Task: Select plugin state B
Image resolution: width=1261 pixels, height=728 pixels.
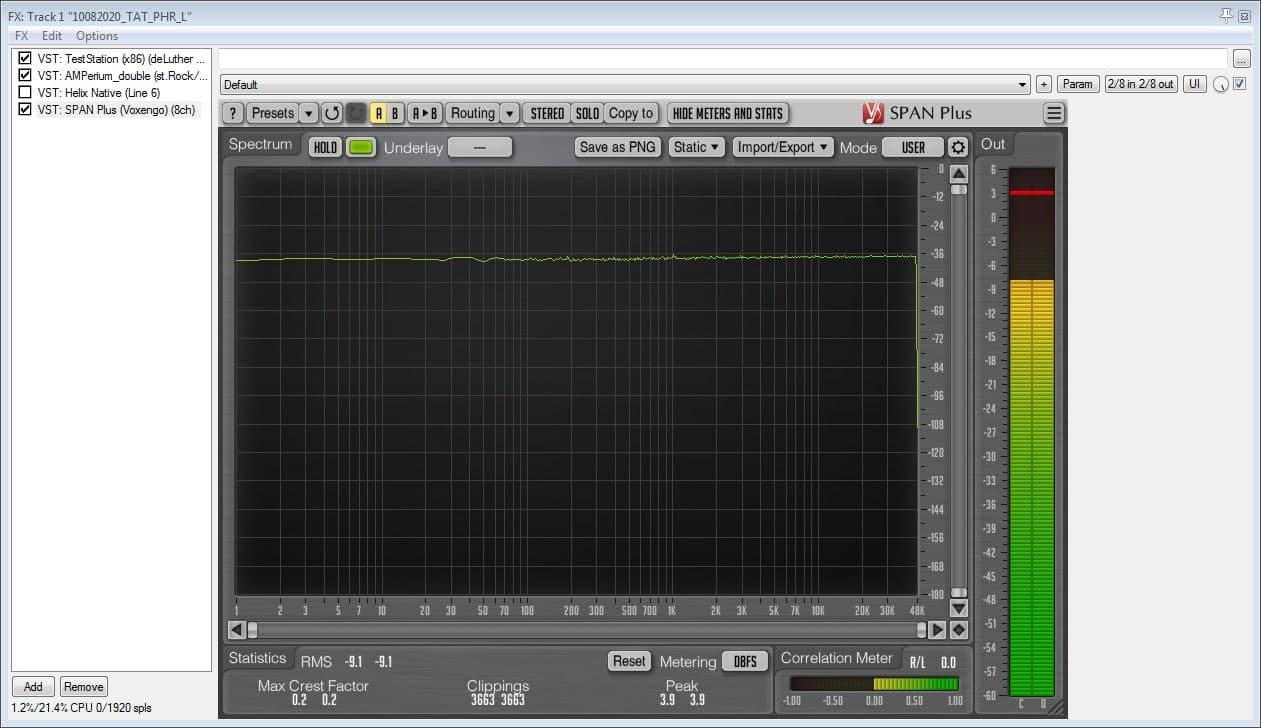Action: pos(395,113)
